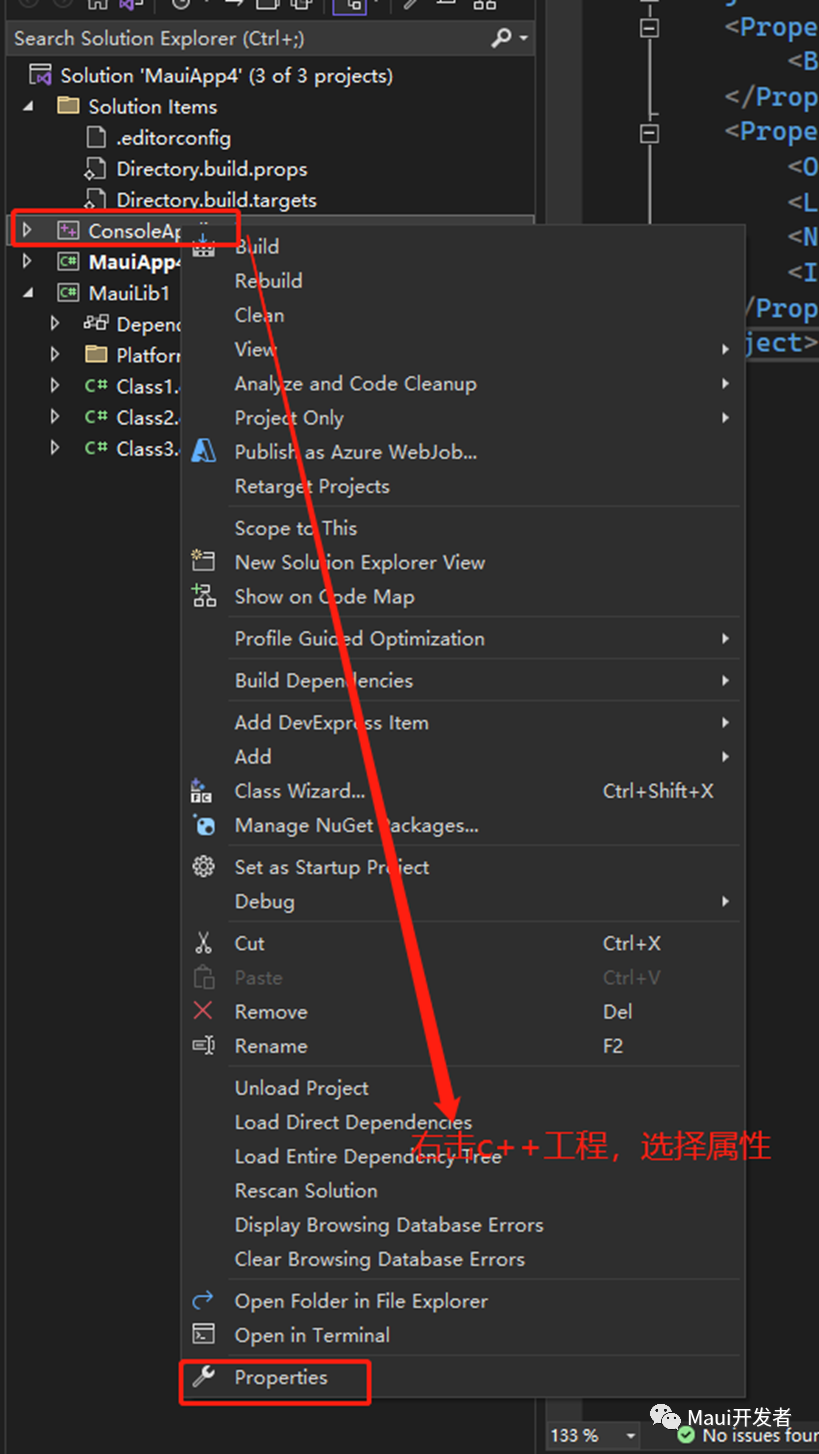The width and height of the screenshot is (819, 1454).
Task: Select the Directory.build.props file
Action: click(x=211, y=169)
